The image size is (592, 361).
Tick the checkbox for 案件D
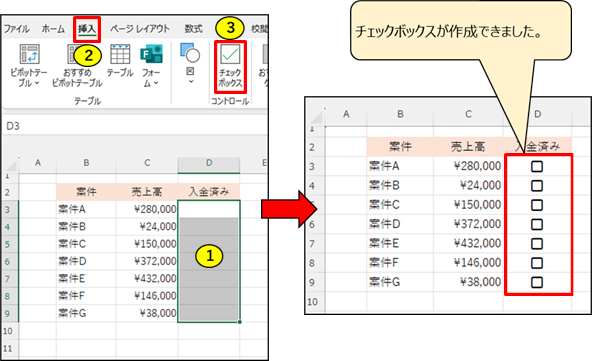click(x=536, y=224)
